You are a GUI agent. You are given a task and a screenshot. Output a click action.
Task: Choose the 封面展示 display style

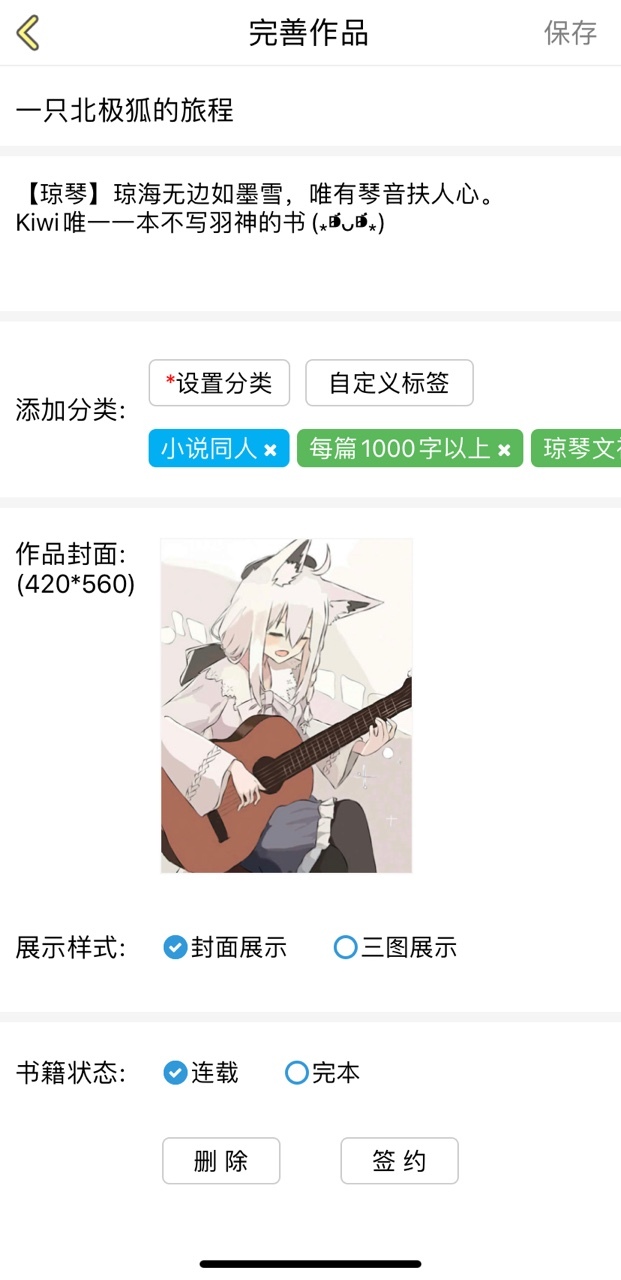(x=225, y=947)
